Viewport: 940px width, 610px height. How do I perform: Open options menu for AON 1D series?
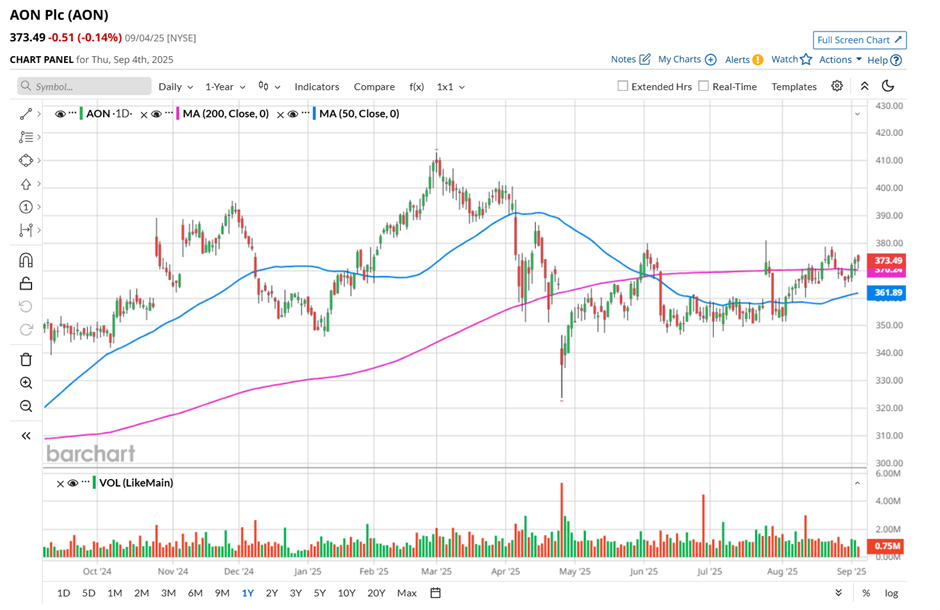click(73, 113)
